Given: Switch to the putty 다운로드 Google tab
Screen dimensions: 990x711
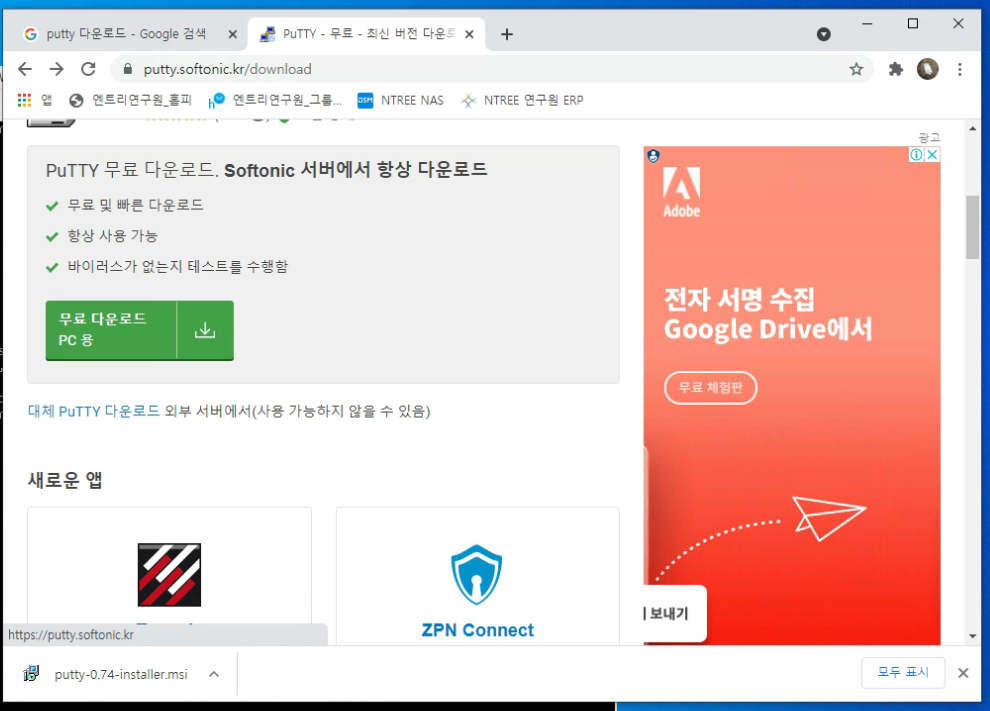Looking at the screenshot, I should point(125,34).
